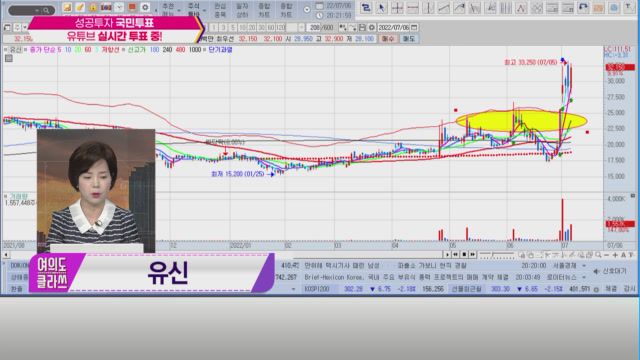Image resolution: width=640 pixels, height=360 pixels.
Task: Open the first 종합차트 menu item
Action: pos(264,10)
